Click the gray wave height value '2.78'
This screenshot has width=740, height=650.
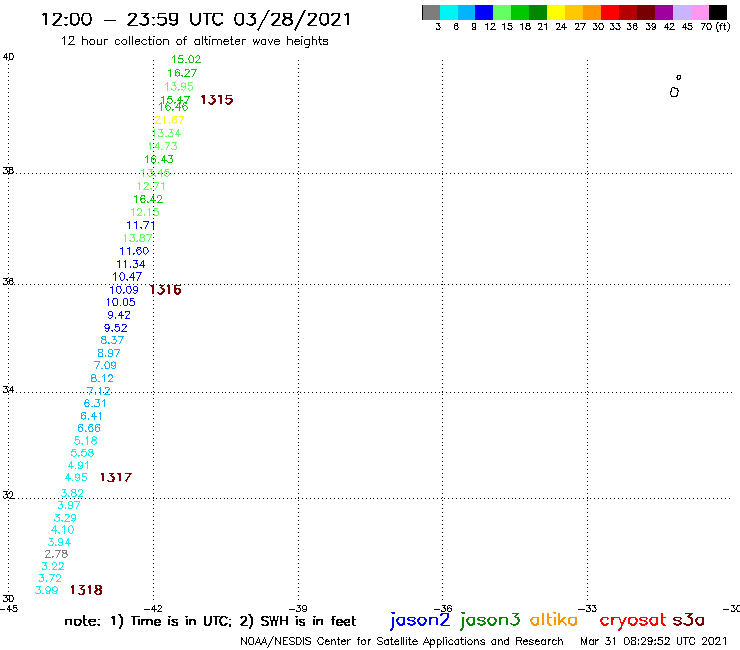click(57, 554)
